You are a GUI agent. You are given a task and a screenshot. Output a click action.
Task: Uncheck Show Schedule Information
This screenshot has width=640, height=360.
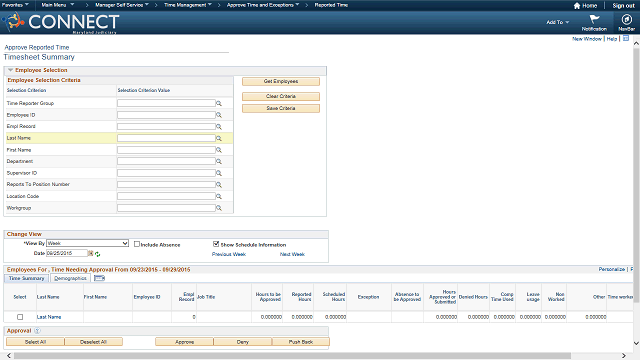click(216, 244)
